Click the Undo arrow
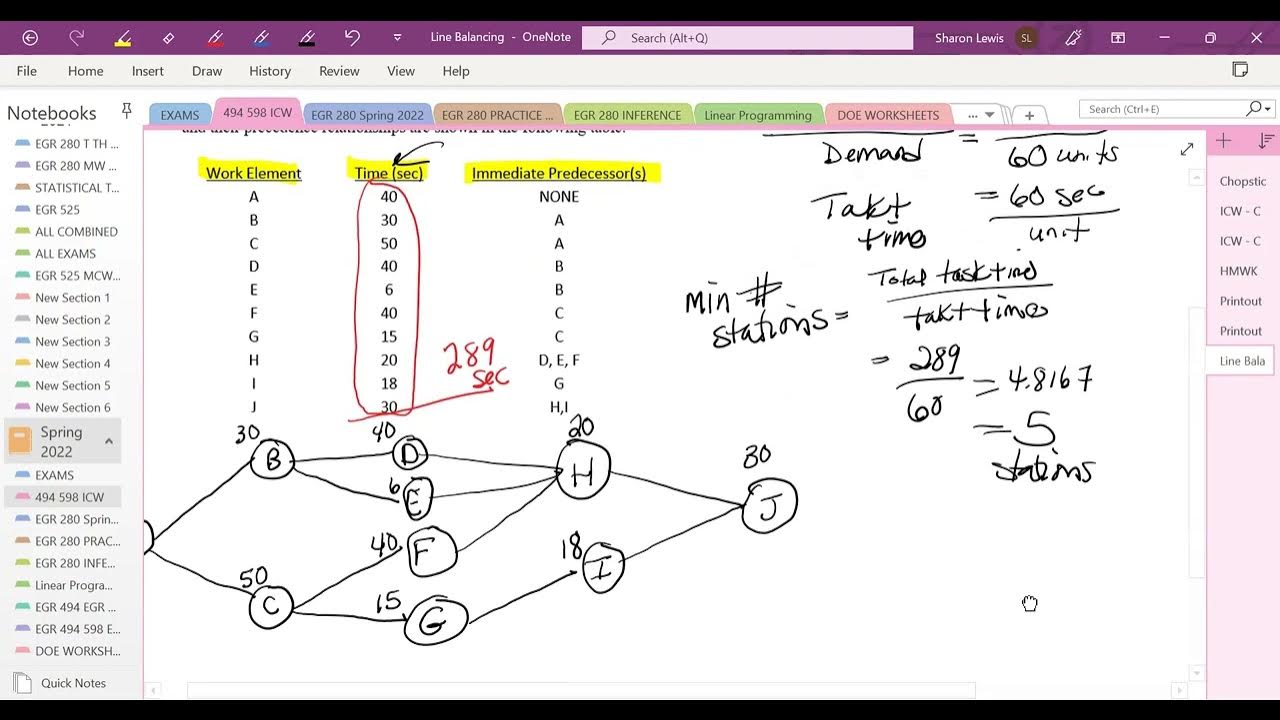This screenshot has width=1280, height=720. pyautogui.click(x=352, y=37)
